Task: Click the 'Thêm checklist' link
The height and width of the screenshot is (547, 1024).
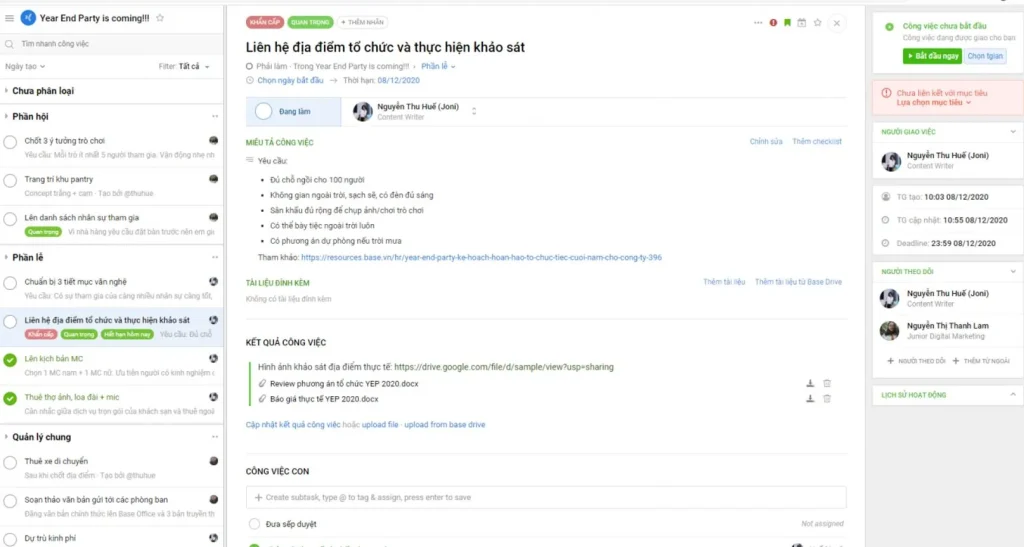Action: (817, 142)
